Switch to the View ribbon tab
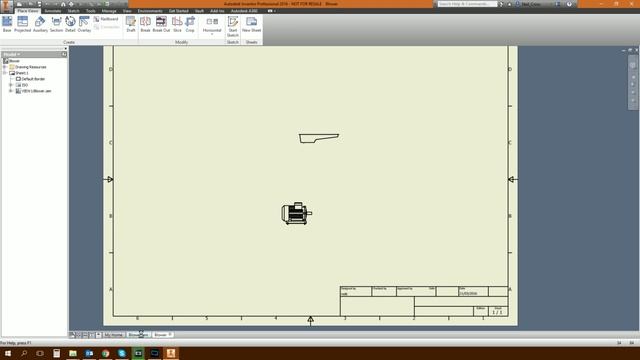 coord(127,11)
